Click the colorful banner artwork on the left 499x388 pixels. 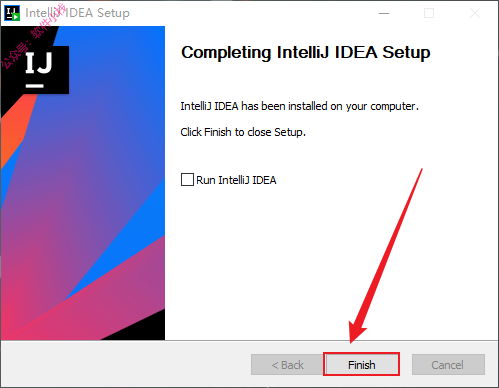tap(83, 183)
